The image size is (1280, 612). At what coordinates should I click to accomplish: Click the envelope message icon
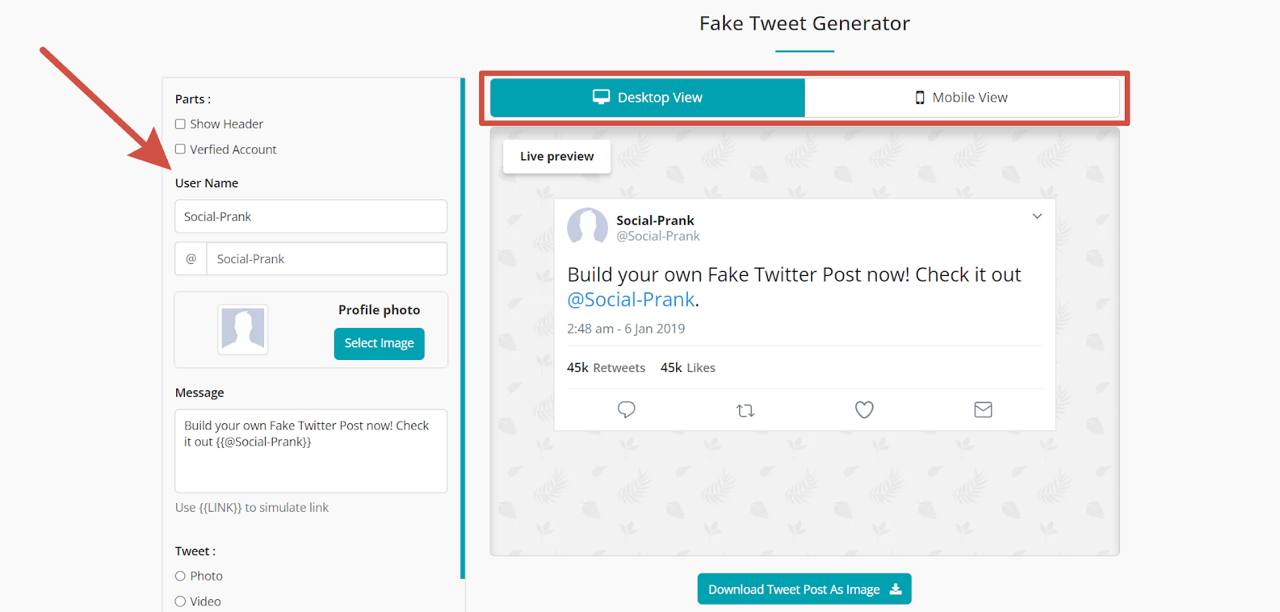[x=983, y=410]
